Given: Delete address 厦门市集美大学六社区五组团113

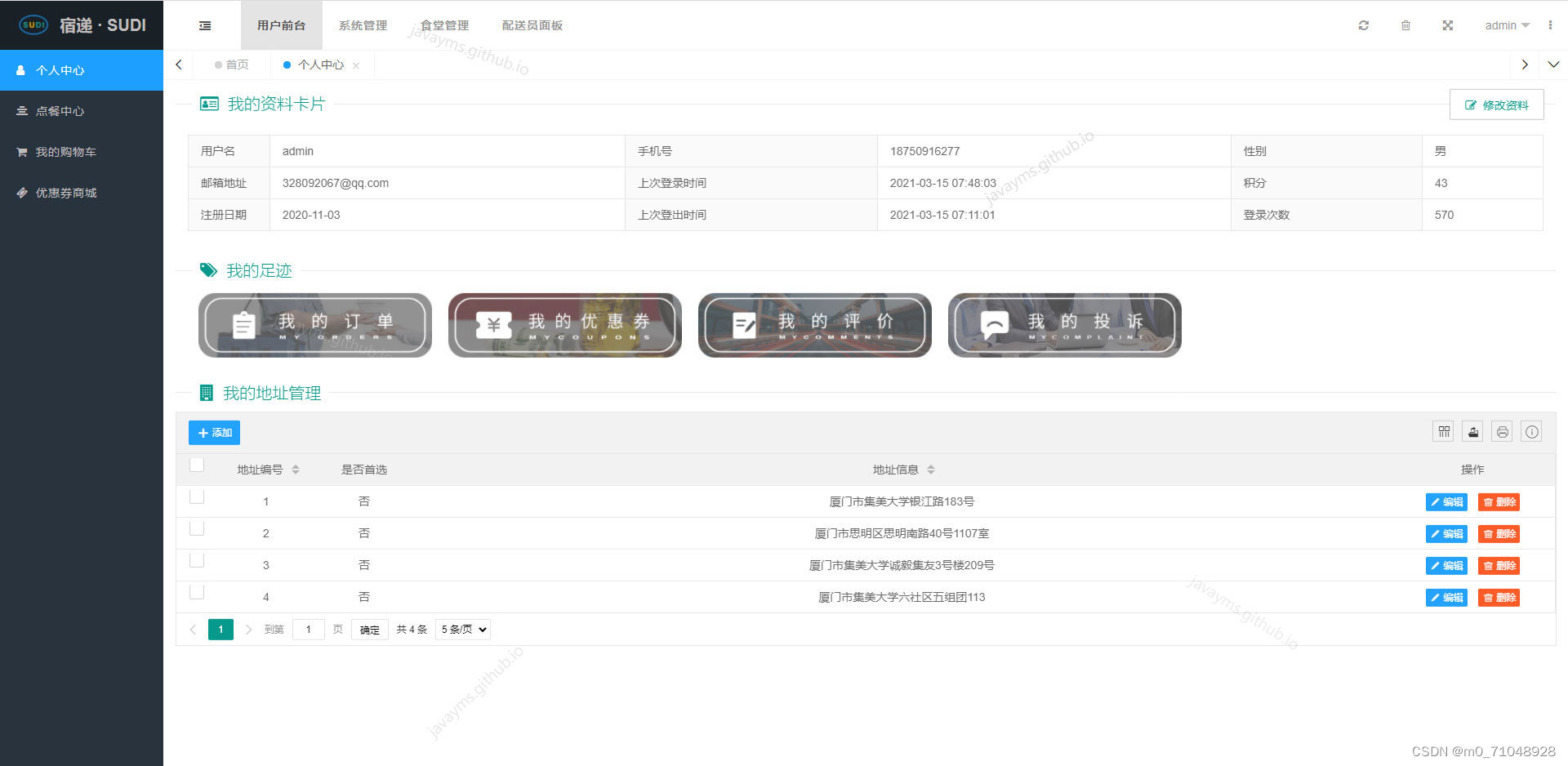Looking at the screenshot, I should pyautogui.click(x=1499, y=598).
